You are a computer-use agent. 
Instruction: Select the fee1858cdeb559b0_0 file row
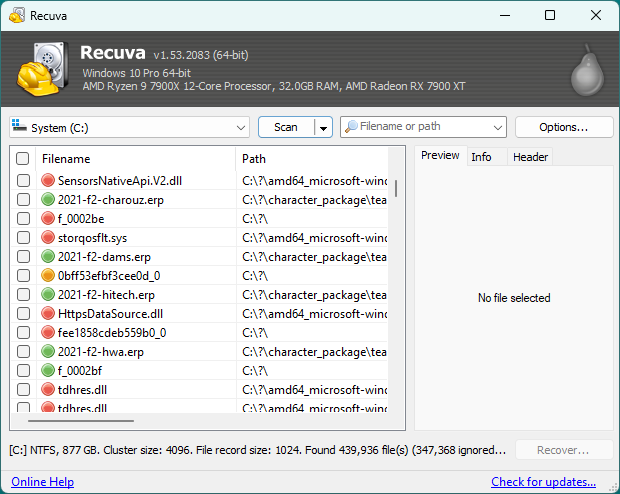click(x=199, y=332)
